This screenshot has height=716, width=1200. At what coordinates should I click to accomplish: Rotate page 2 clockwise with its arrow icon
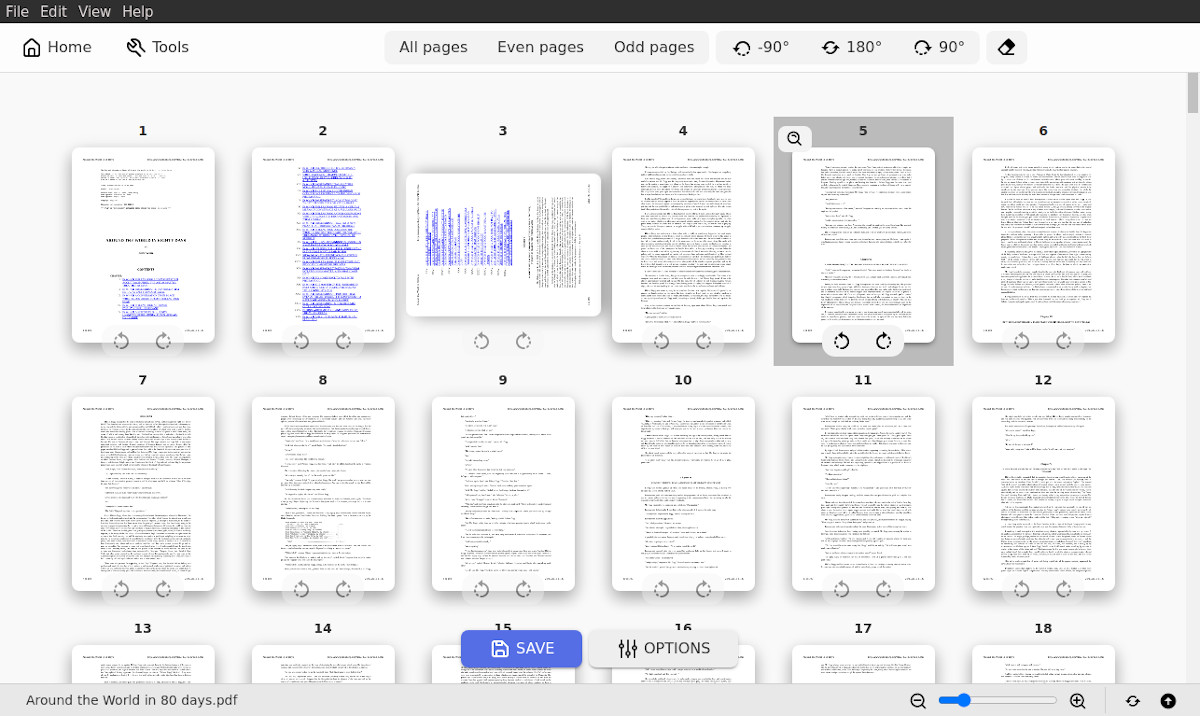click(345, 341)
